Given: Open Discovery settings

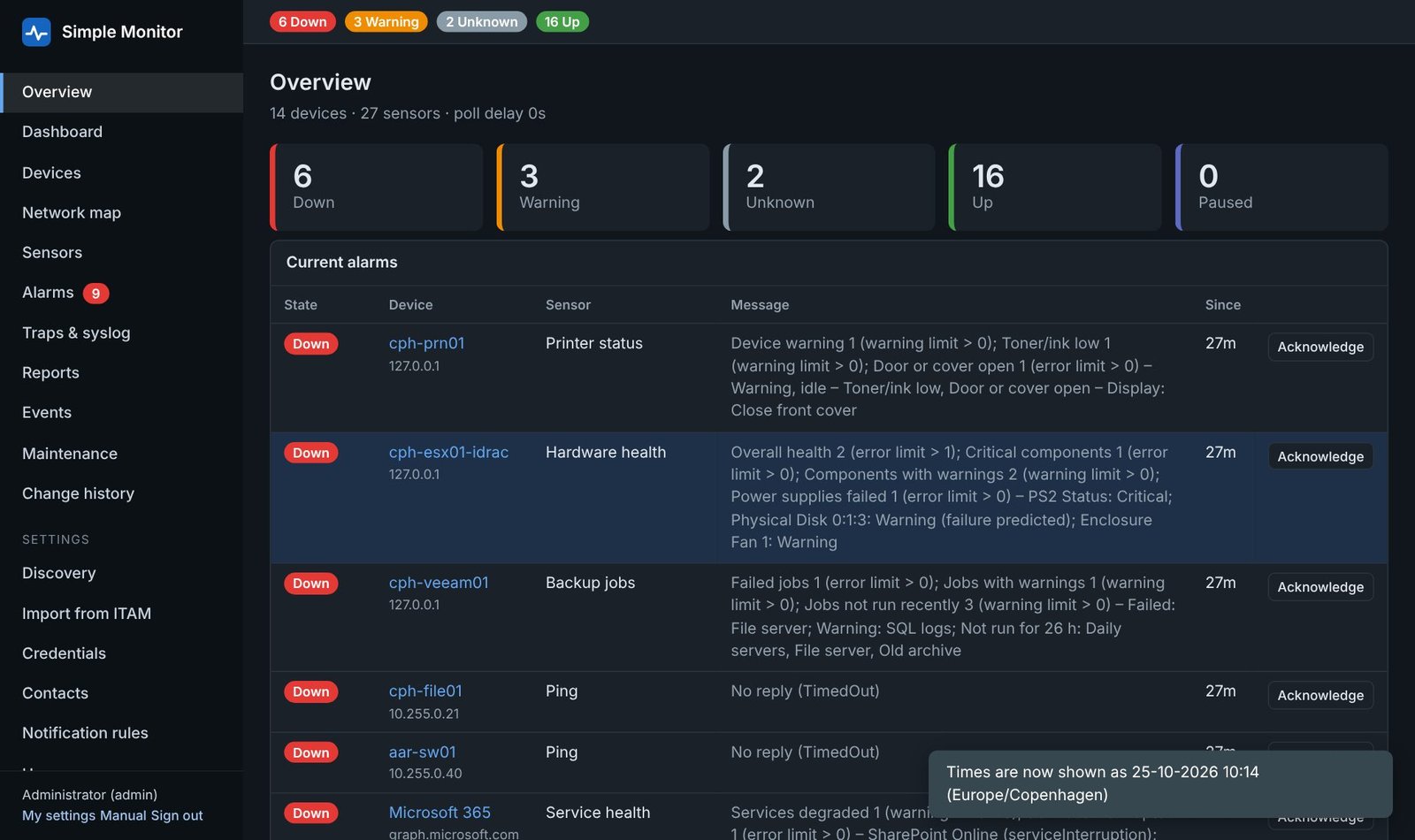Looking at the screenshot, I should 122,573.
